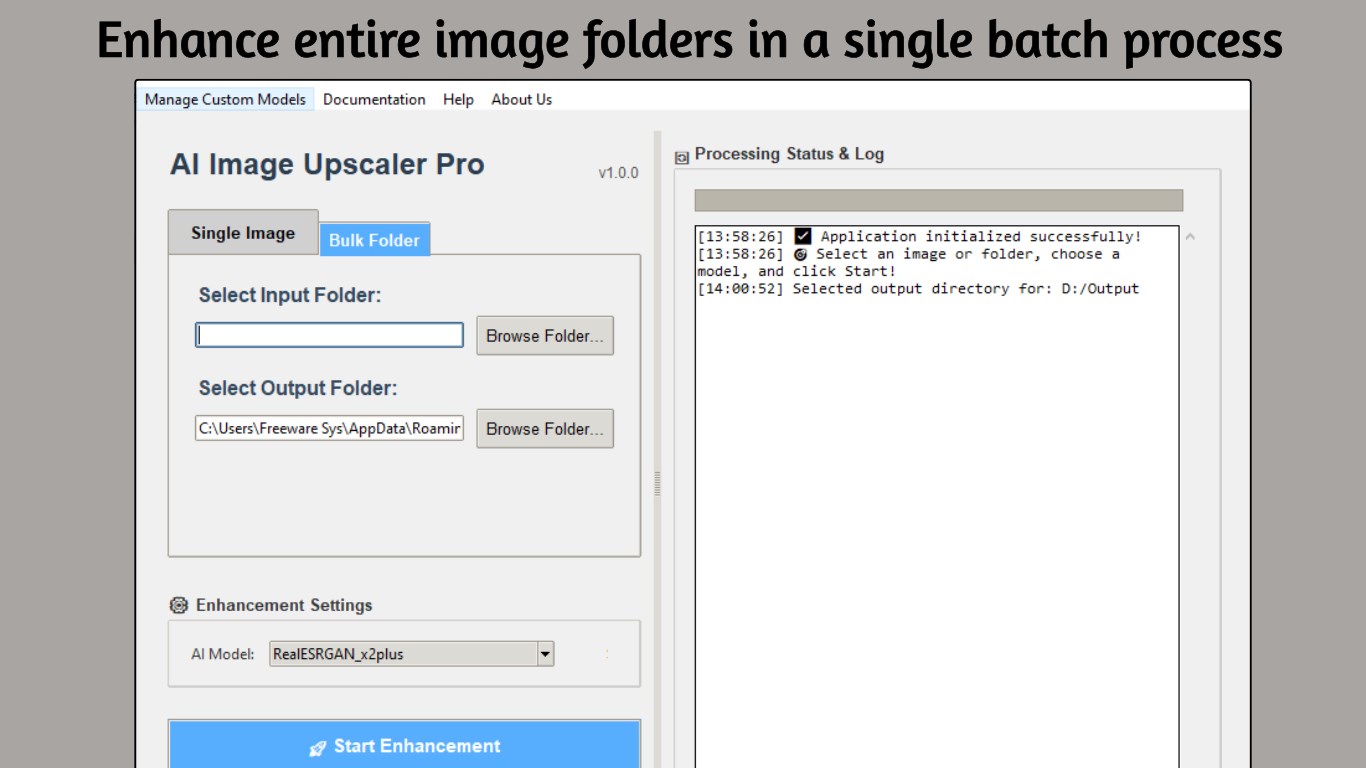This screenshot has width=1366, height=768.
Task: Click the rocket icon on Start Enhancement button
Action: pyautogui.click(x=318, y=746)
